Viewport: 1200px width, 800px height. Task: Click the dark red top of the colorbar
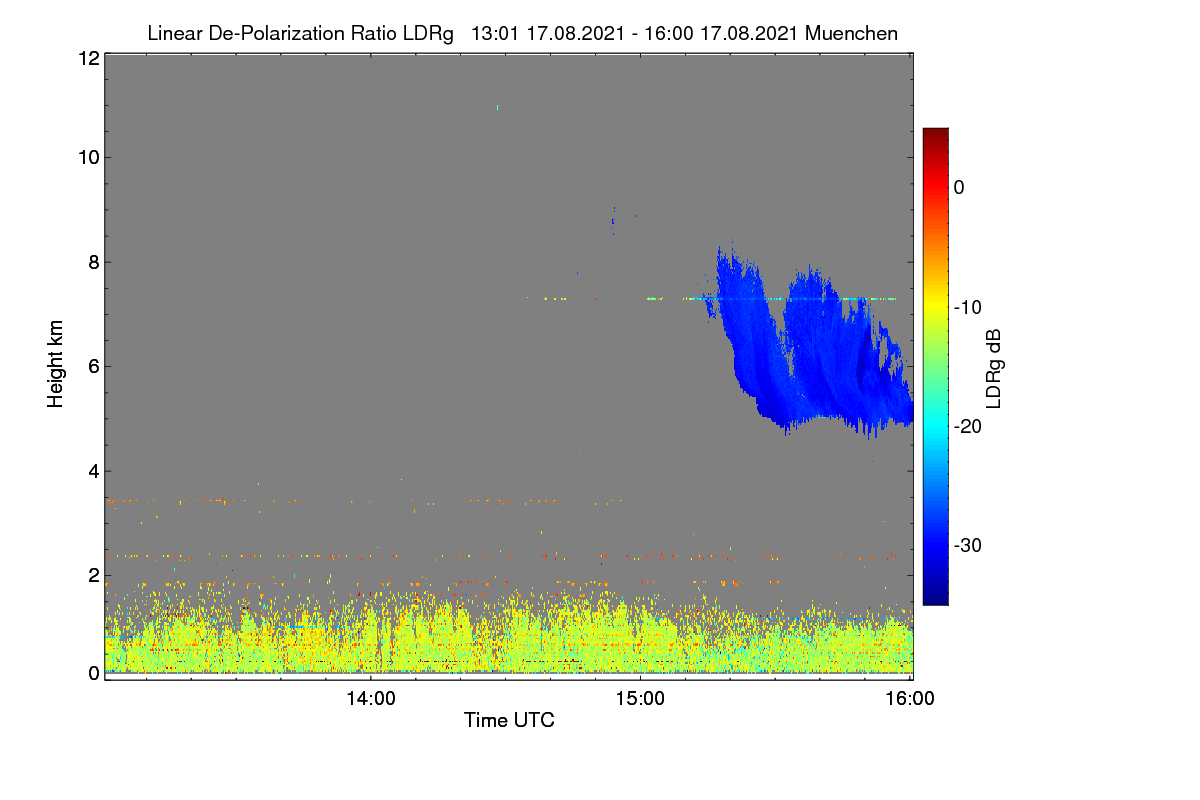[x=935, y=135]
